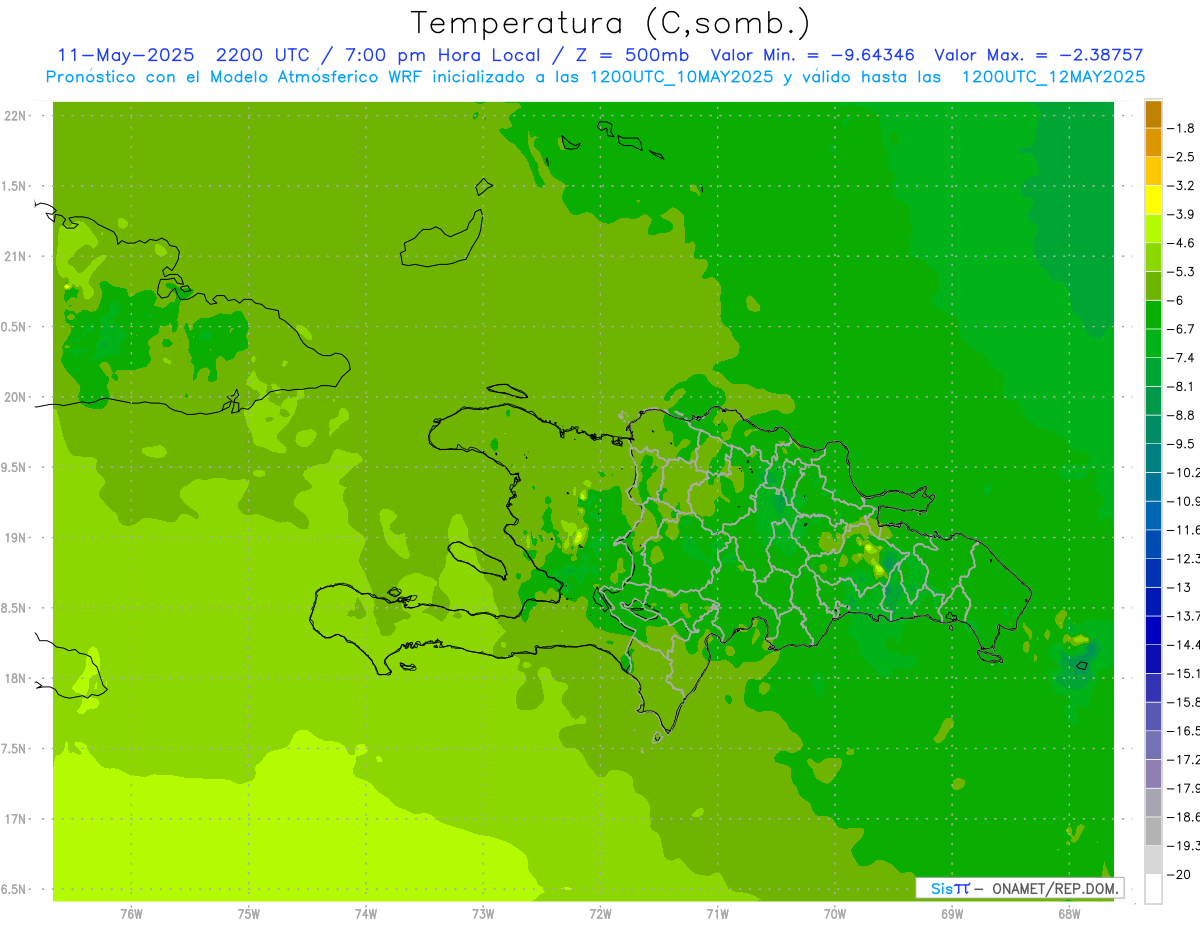
Task: Click the "-2.5" colorbar value
Action: (x=1182, y=157)
